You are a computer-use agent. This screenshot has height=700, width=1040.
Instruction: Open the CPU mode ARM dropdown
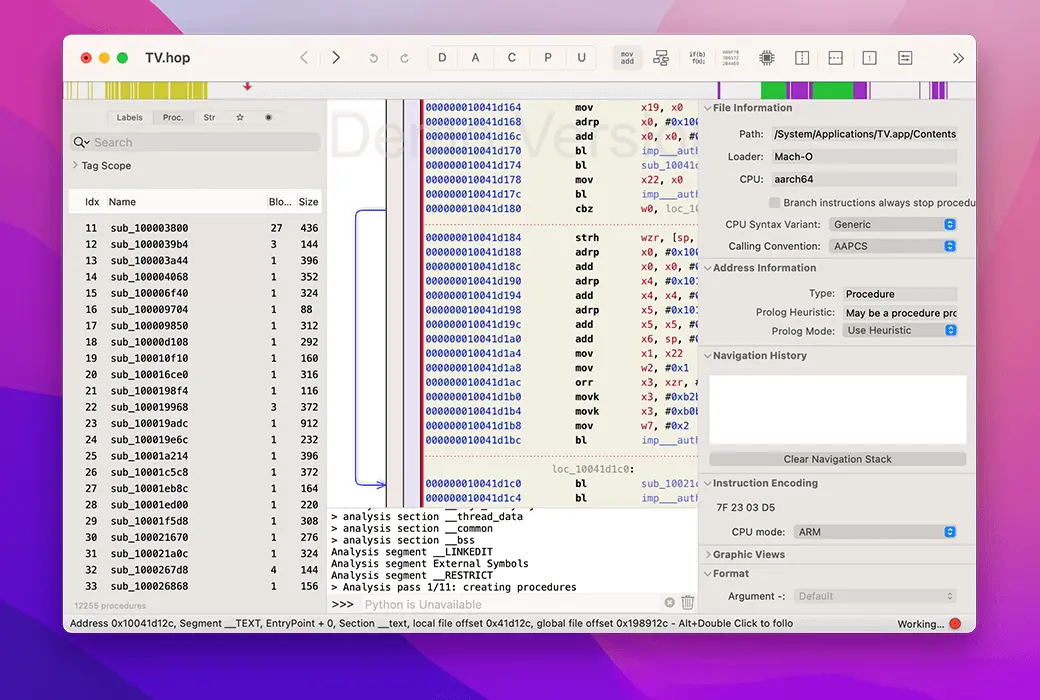click(875, 532)
